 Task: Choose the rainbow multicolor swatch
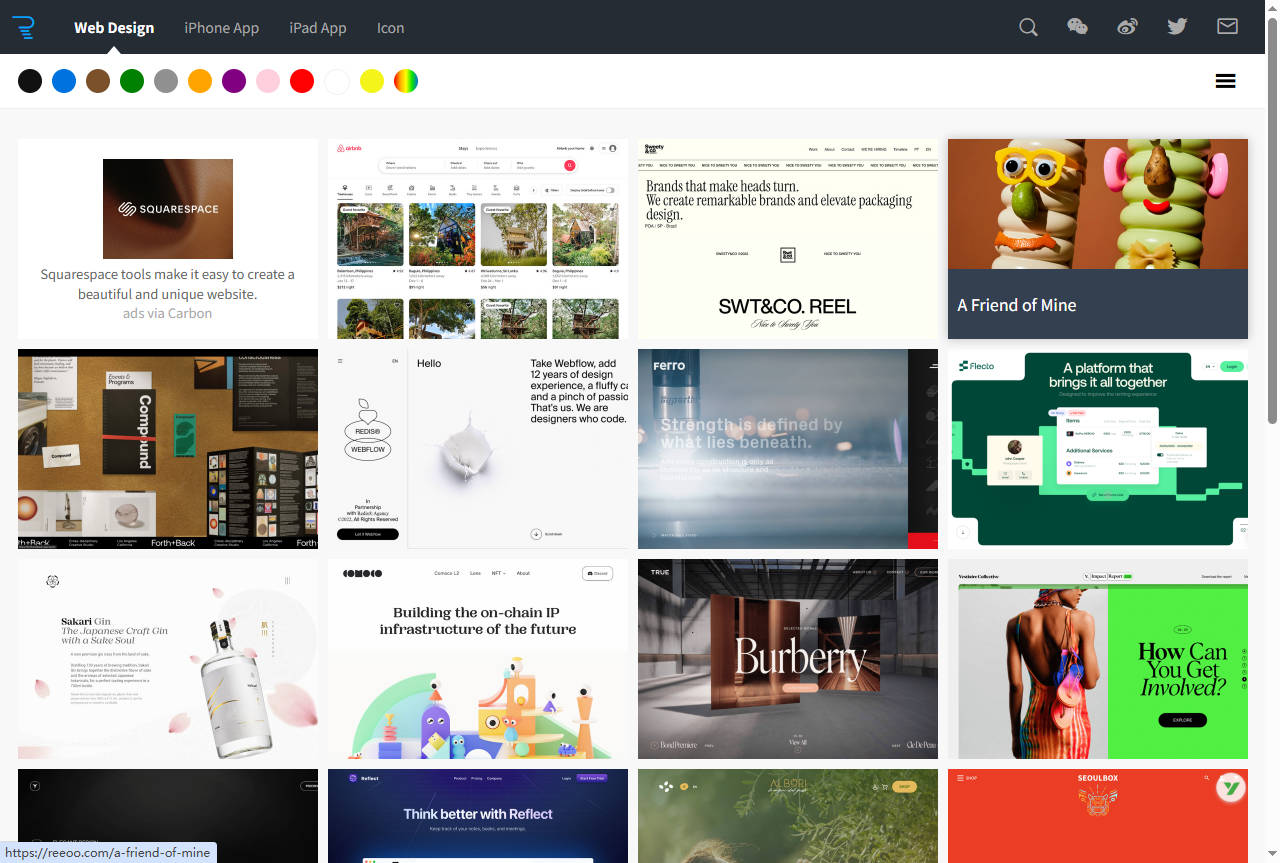click(405, 81)
